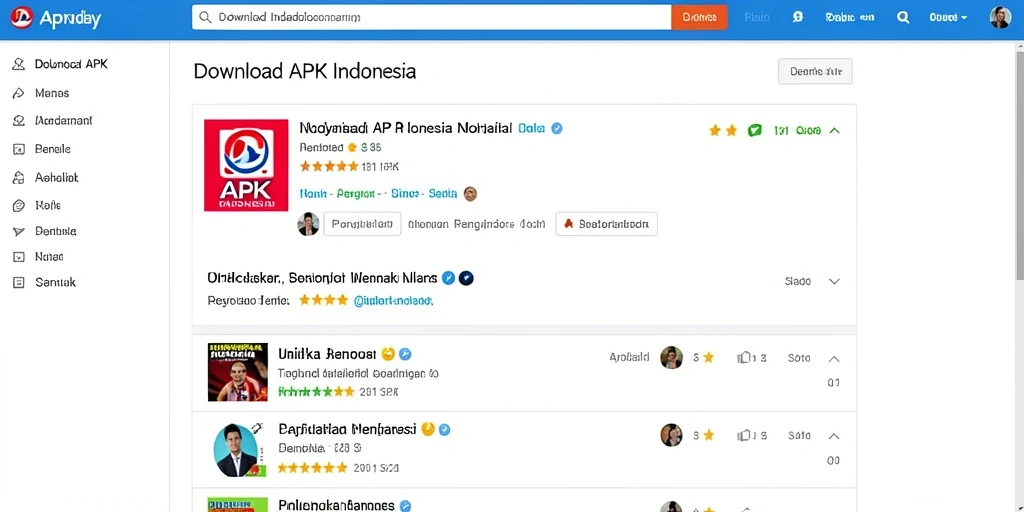Click the Barfidatlaq Menbanesi title text

pos(347,429)
